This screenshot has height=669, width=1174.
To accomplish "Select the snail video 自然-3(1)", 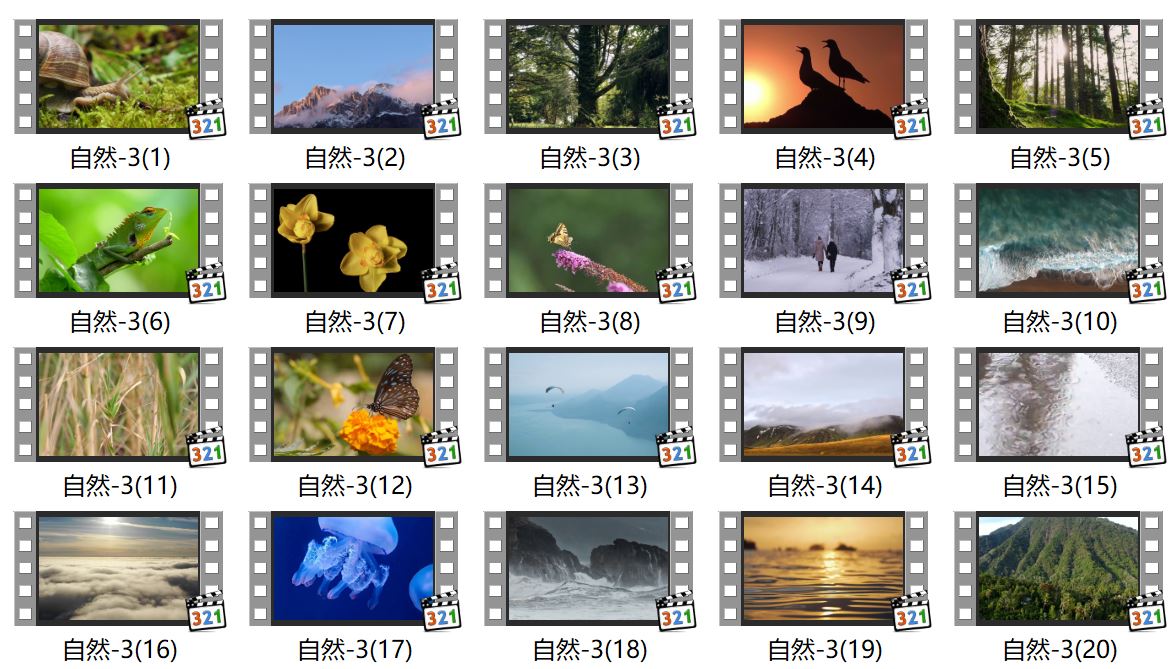I will (x=119, y=76).
